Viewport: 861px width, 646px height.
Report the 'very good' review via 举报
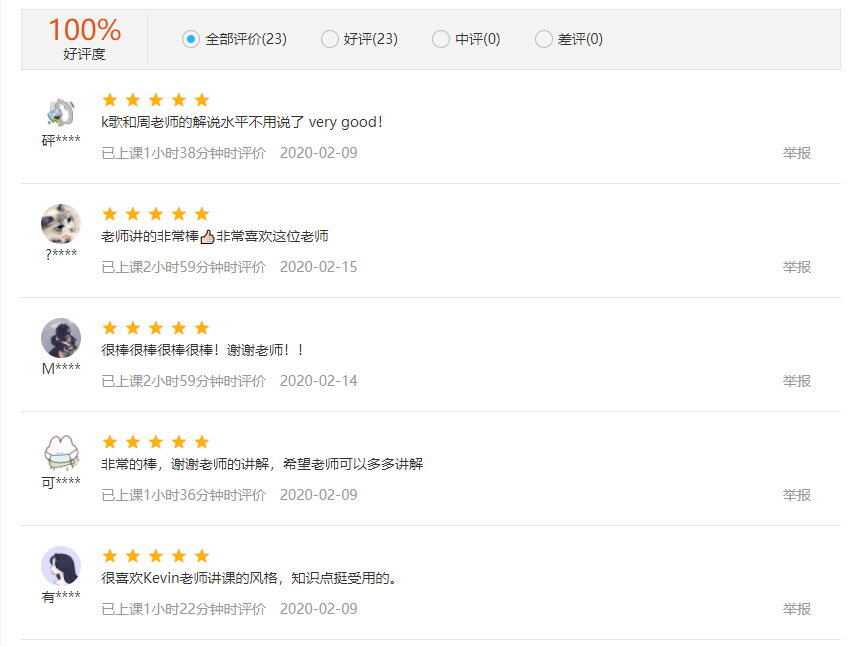point(796,153)
